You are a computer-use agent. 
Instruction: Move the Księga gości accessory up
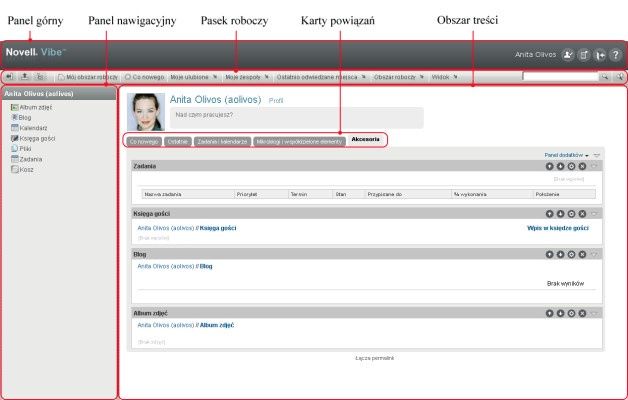point(550,214)
